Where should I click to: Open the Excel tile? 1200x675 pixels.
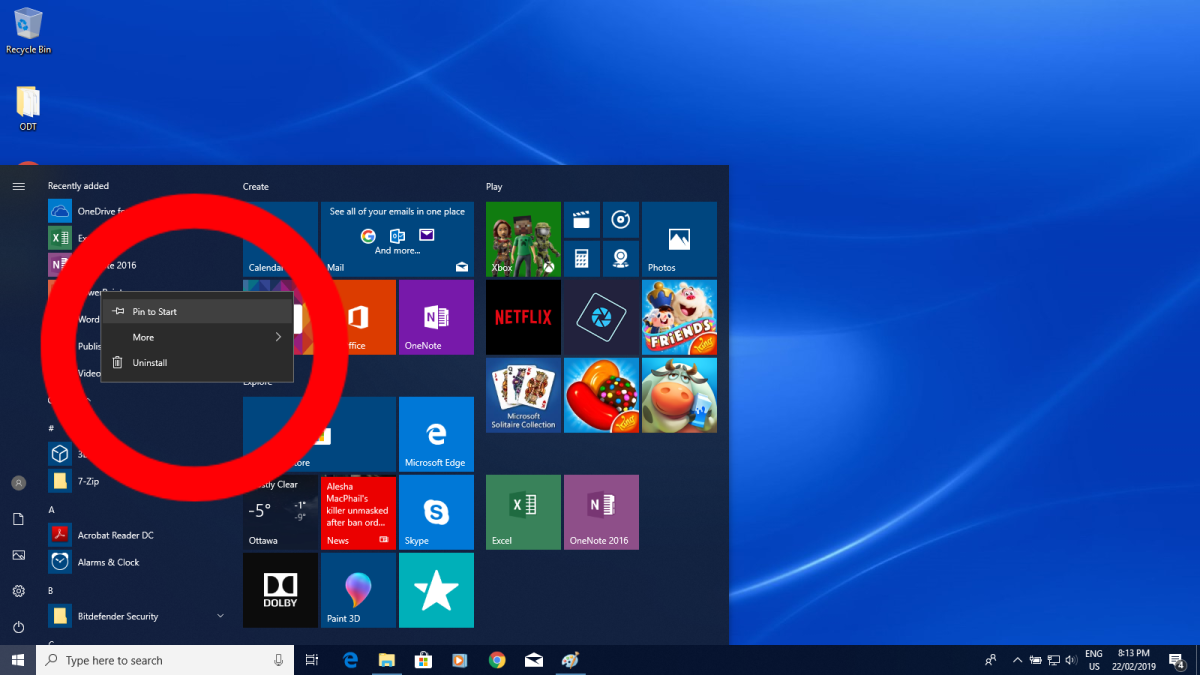click(522, 512)
